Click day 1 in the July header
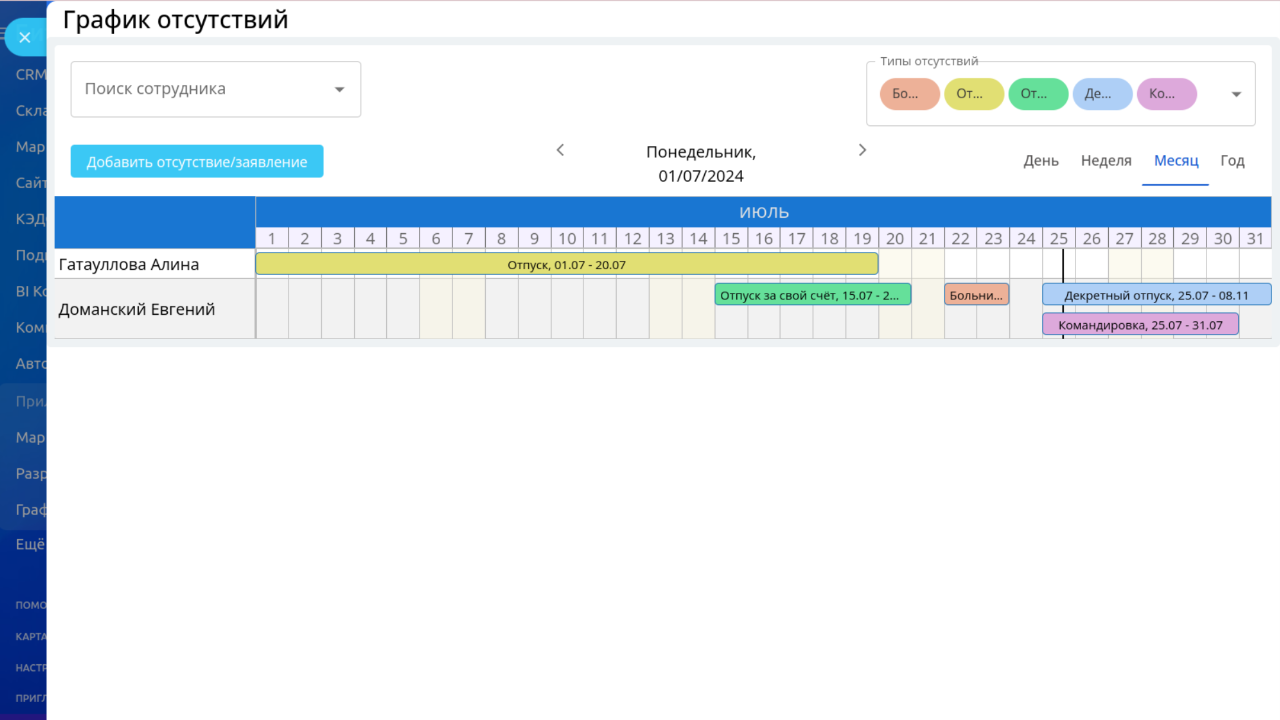Viewport: 1280px width, 720px height. [x=272, y=238]
